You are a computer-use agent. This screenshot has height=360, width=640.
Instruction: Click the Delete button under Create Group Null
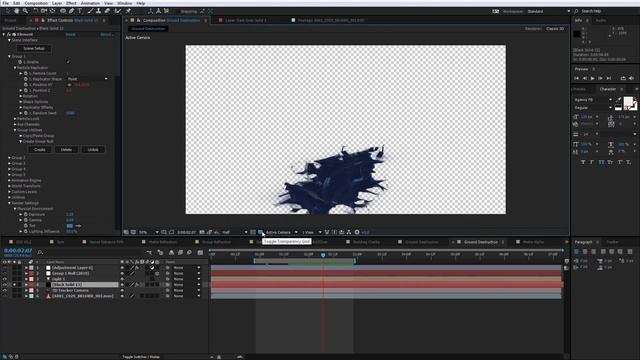66,149
